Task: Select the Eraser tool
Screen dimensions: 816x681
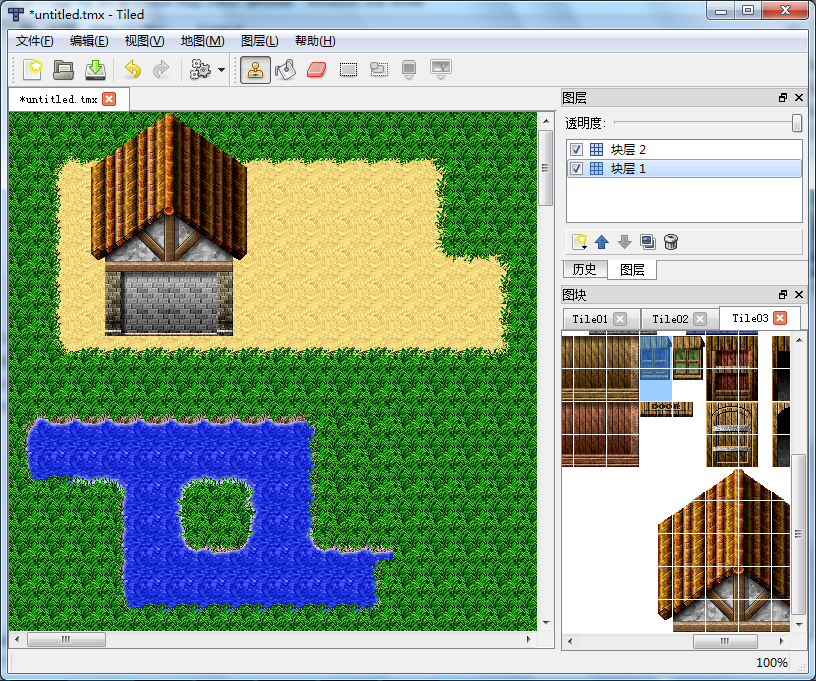Action: (316, 70)
